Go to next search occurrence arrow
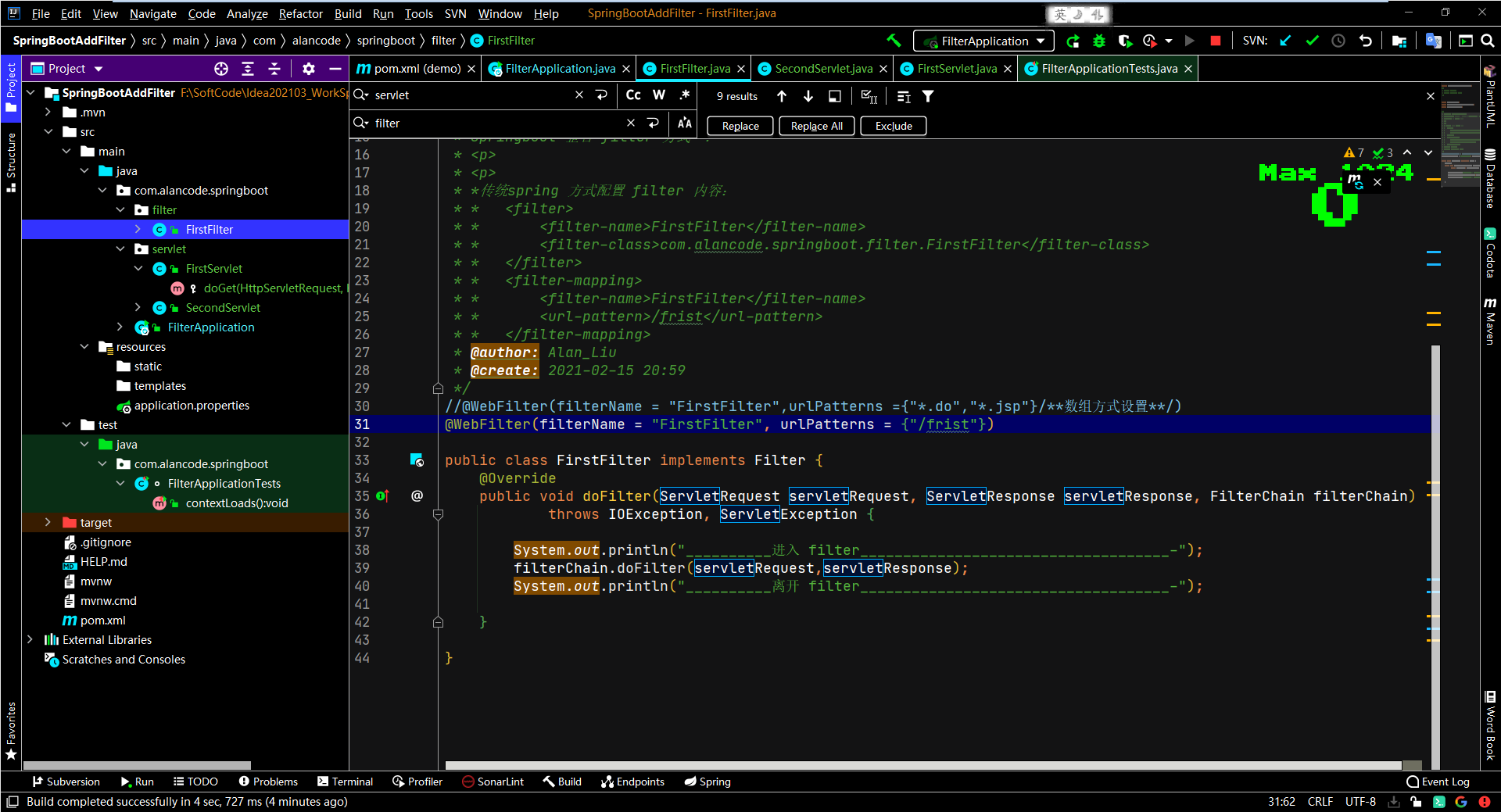The width and height of the screenshot is (1501, 812). (x=808, y=96)
